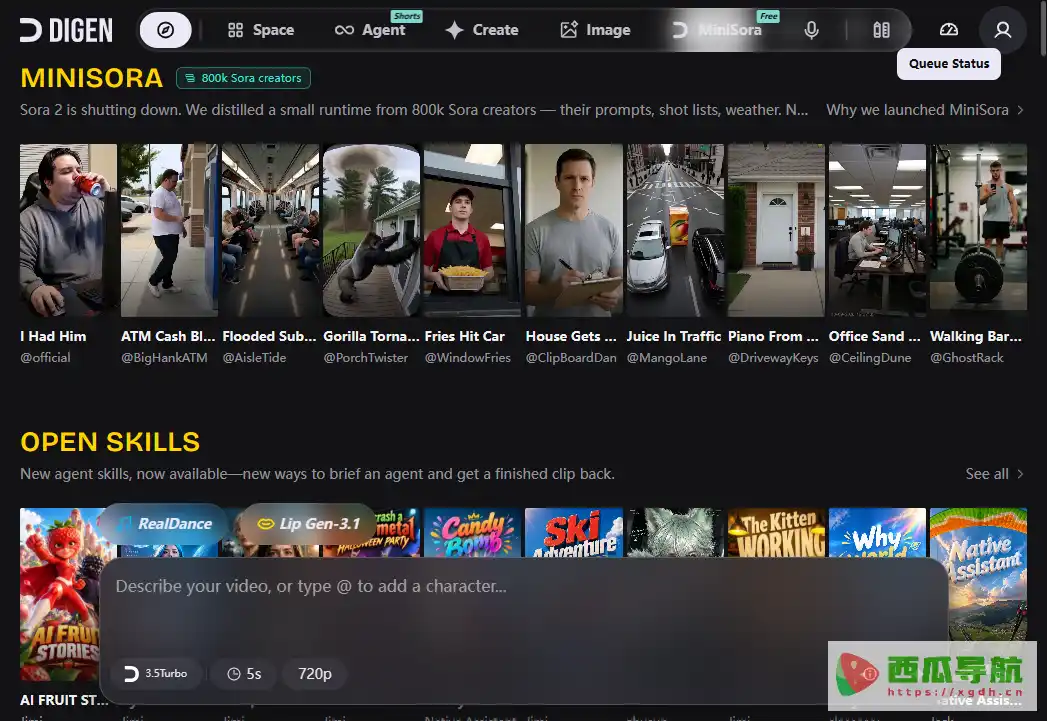Open the MiniSora tab
The width and height of the screenshot is (1047, 721).
click(x=718, y=30)
